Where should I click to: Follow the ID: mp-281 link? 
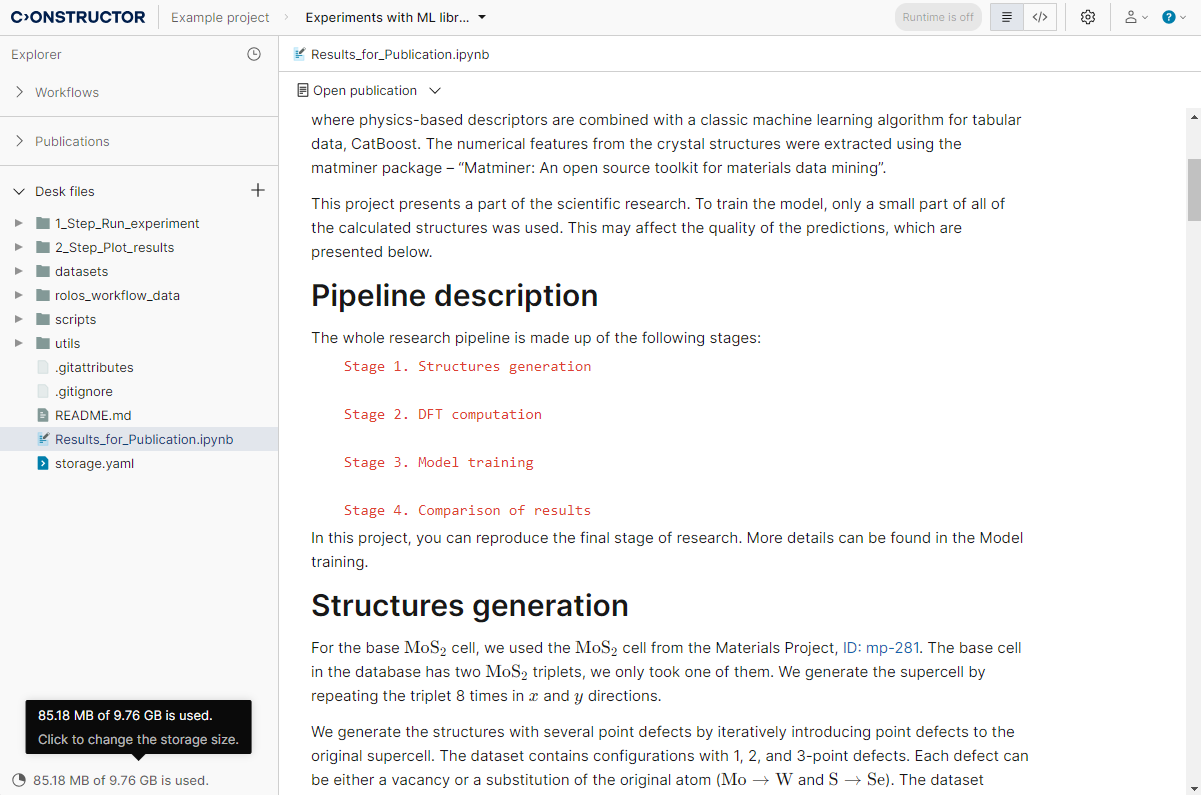pyautogui.click(x=880, y=647)
